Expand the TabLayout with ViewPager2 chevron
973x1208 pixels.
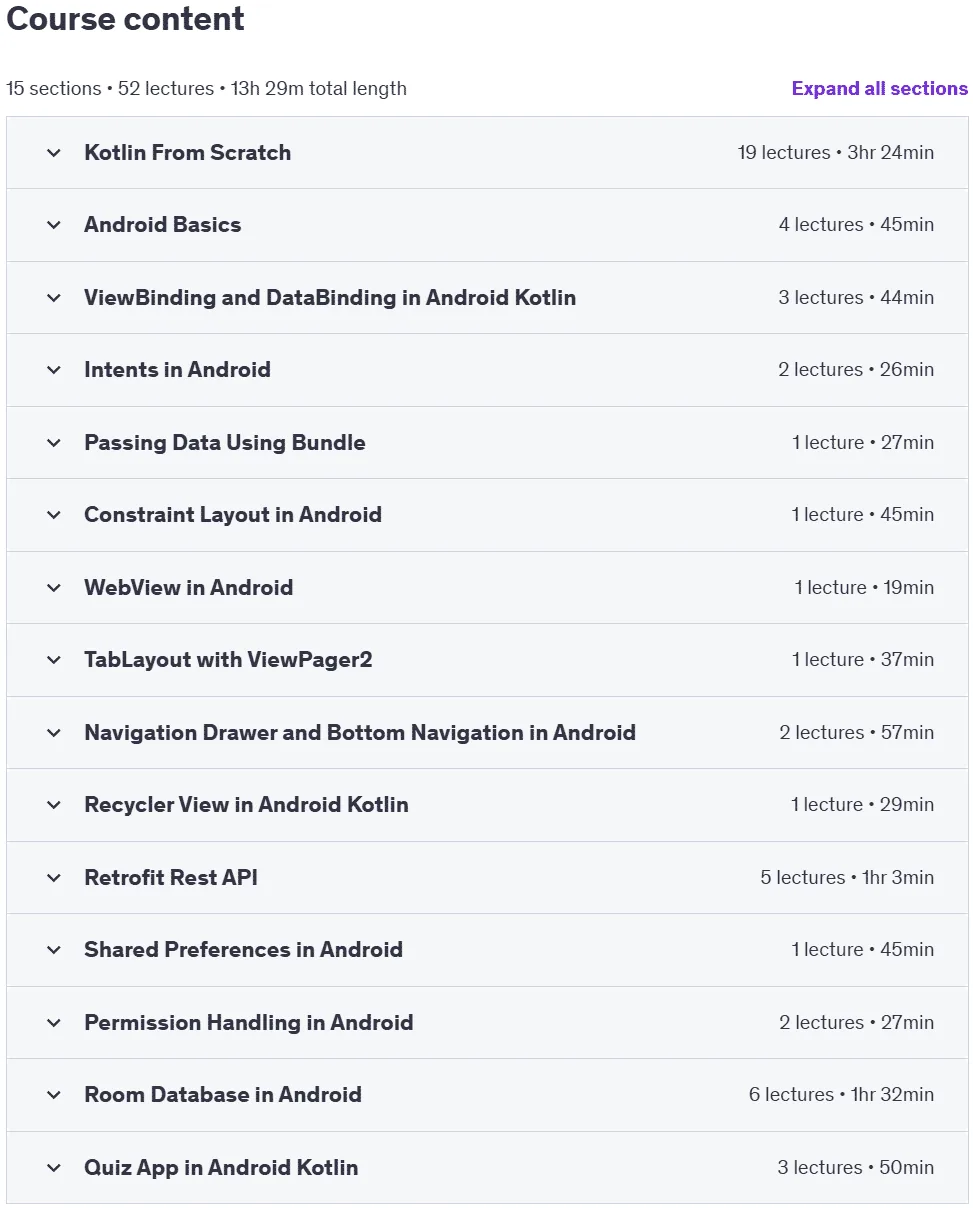coord(54,660)
